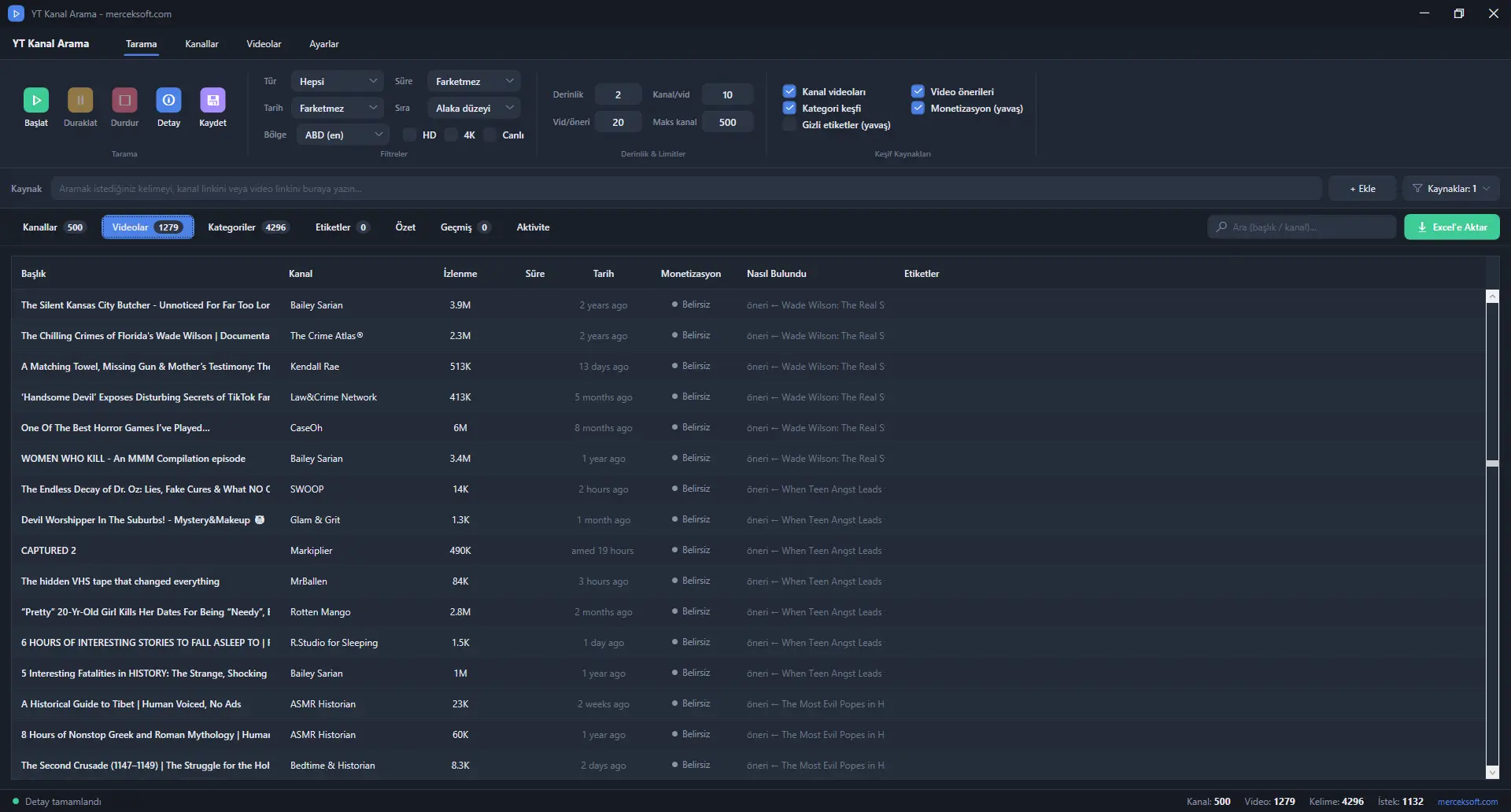Screen dimensions: 1511x812
Task: Toggle the HD filter checkbox
Action: click(409, 135)
